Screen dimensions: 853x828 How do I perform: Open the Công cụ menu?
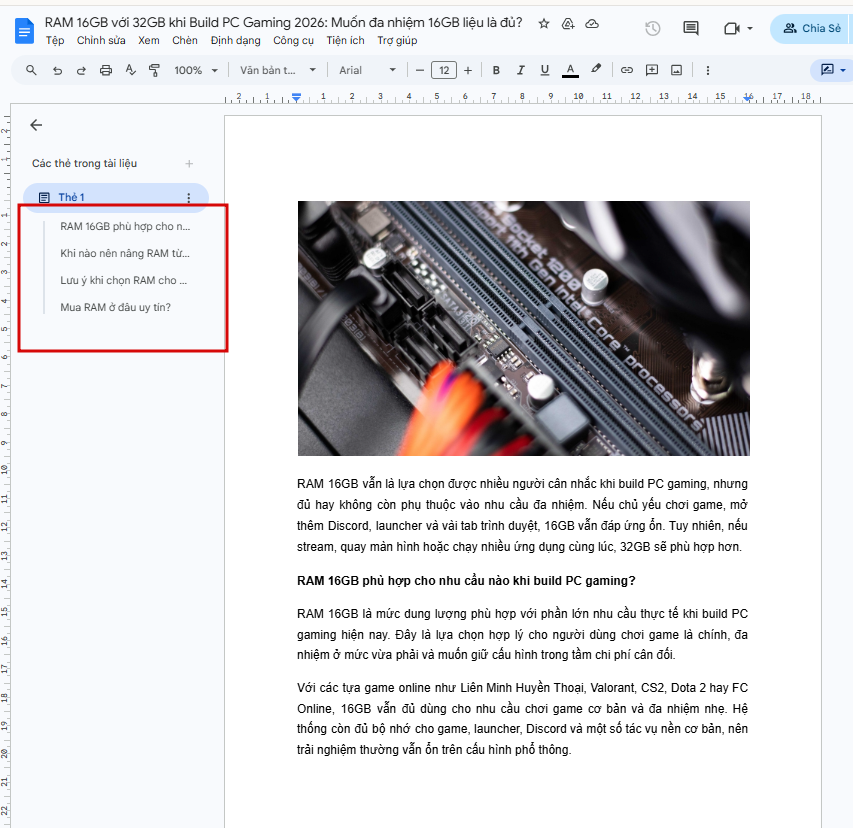coord(293,40)
